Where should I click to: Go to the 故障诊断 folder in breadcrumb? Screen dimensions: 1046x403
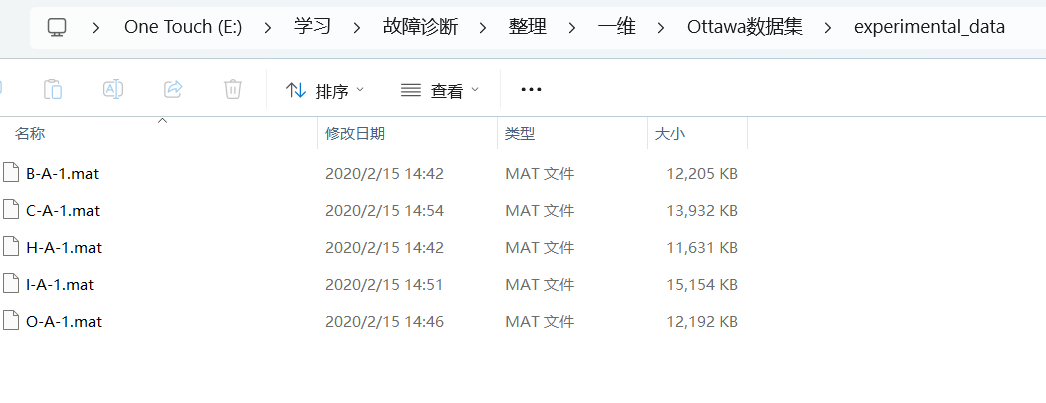coord(420,27)
